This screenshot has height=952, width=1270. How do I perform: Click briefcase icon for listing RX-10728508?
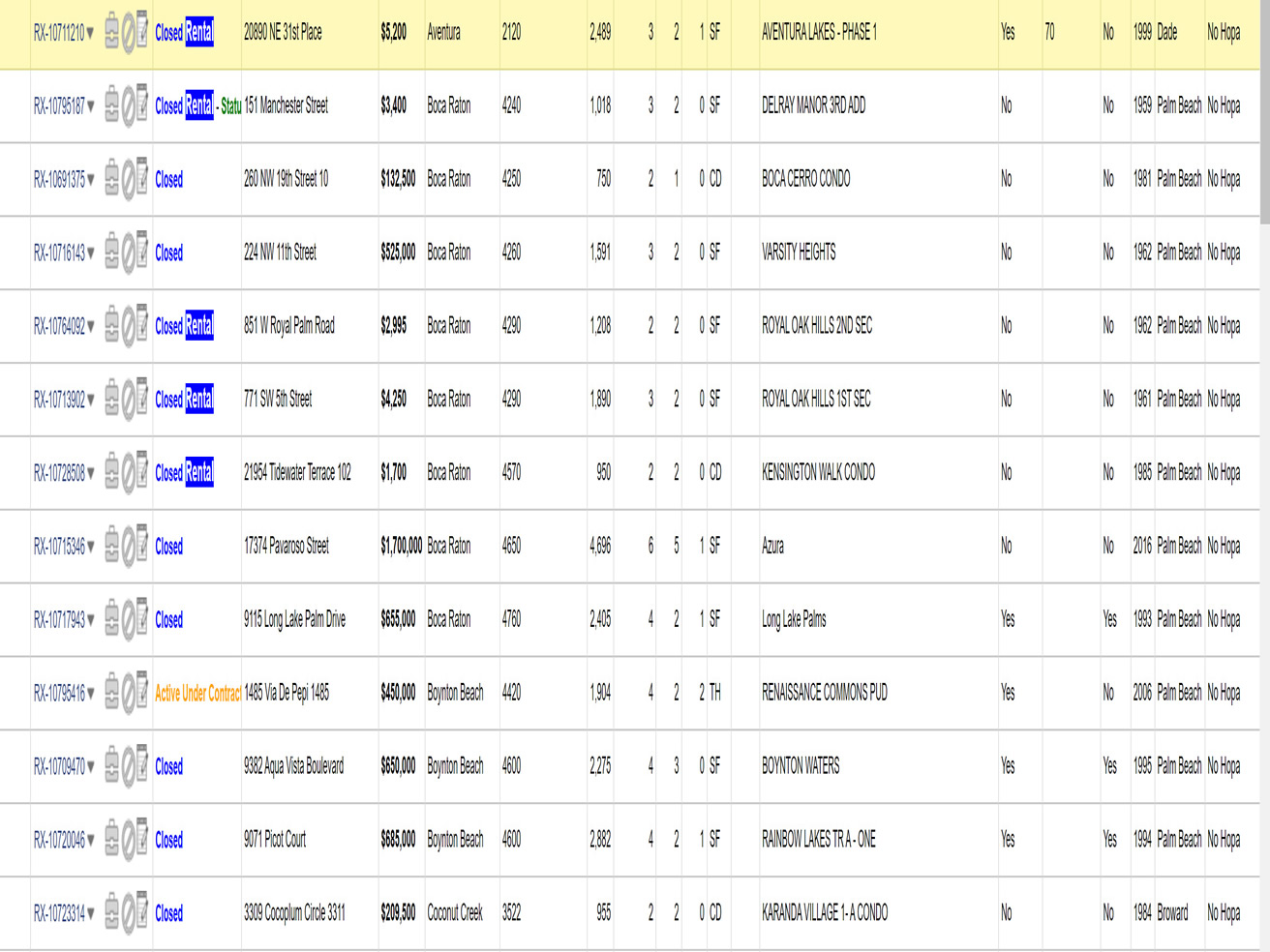point(112,472)
